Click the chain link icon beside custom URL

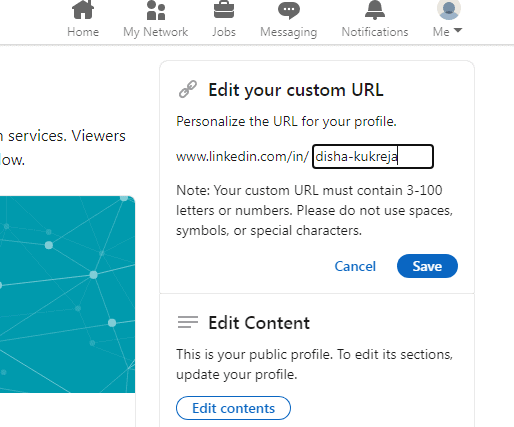pos(188,89)
